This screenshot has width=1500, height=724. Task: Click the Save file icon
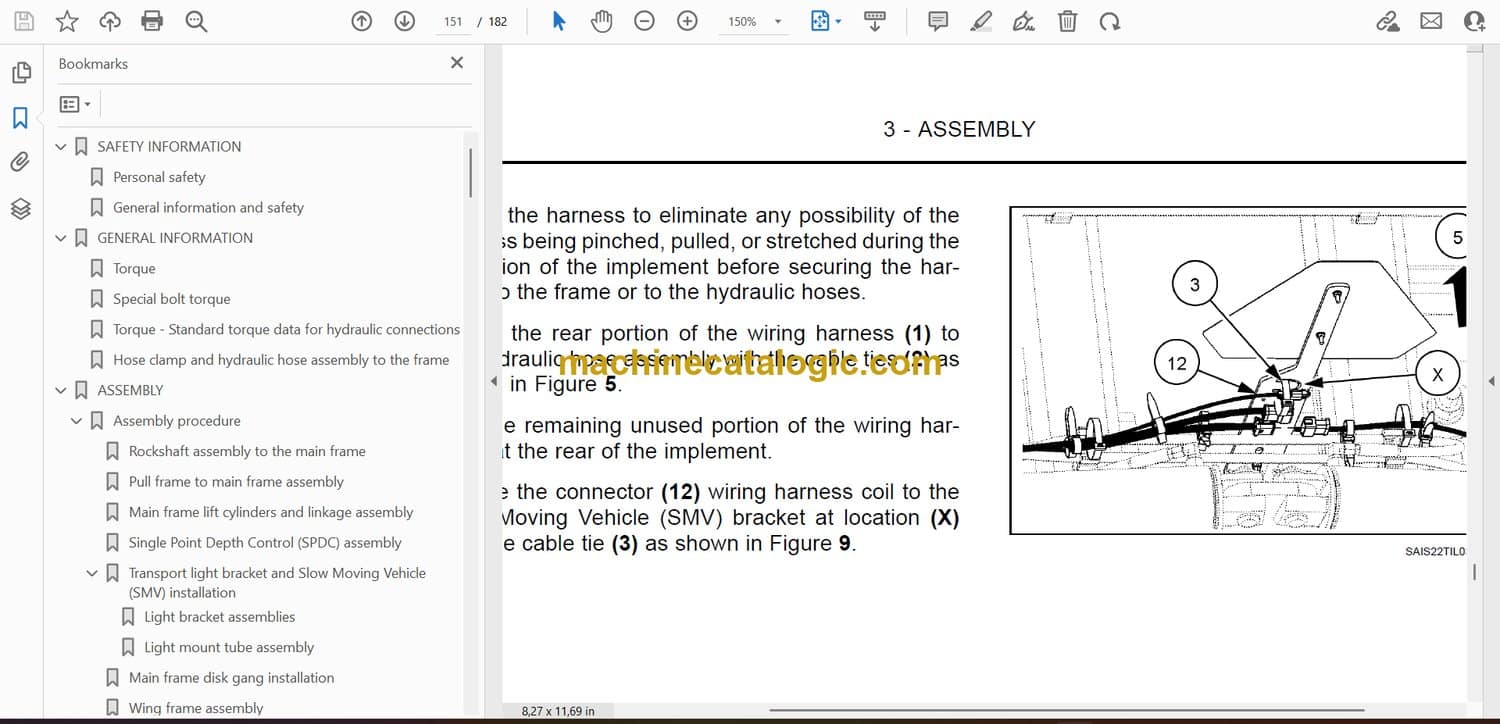[x=24, y=21]
